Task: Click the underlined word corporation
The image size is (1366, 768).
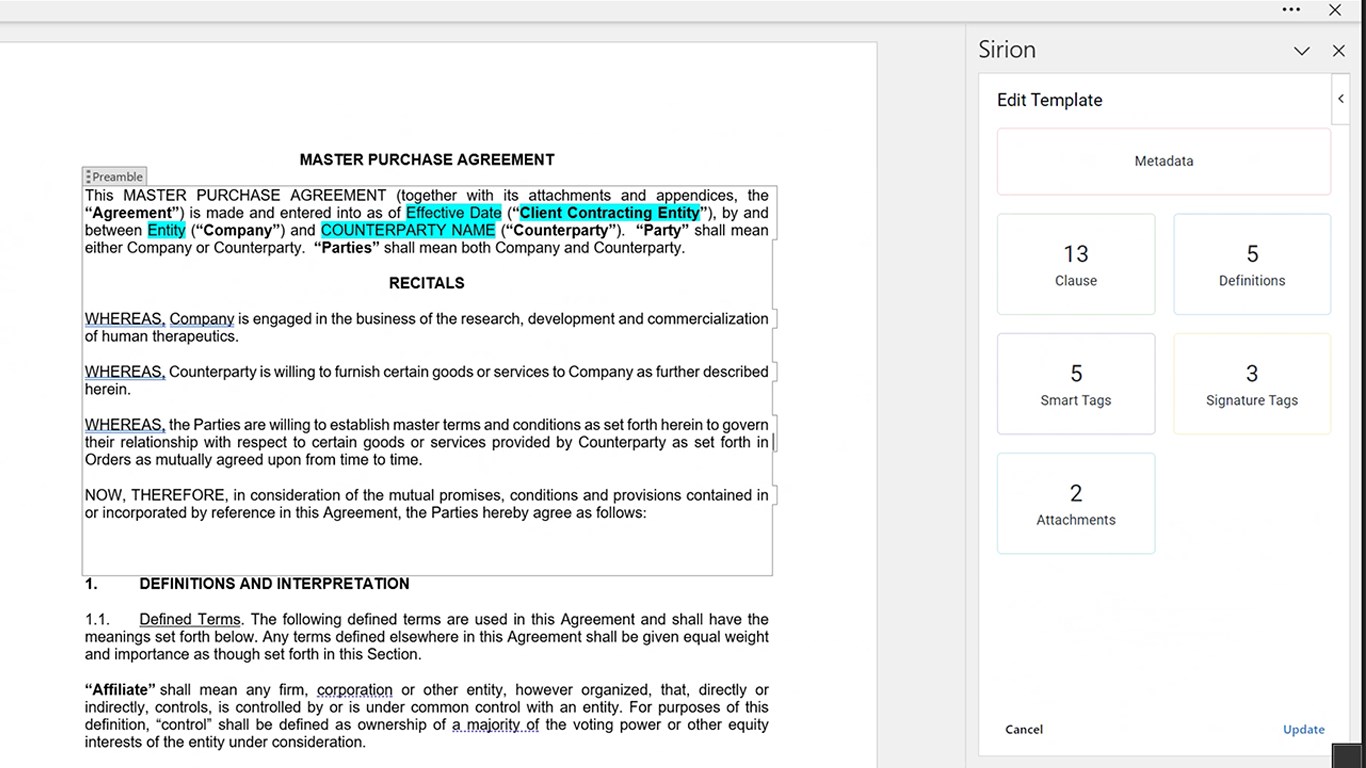Action: pyautogui.click(x=355, y=690)
